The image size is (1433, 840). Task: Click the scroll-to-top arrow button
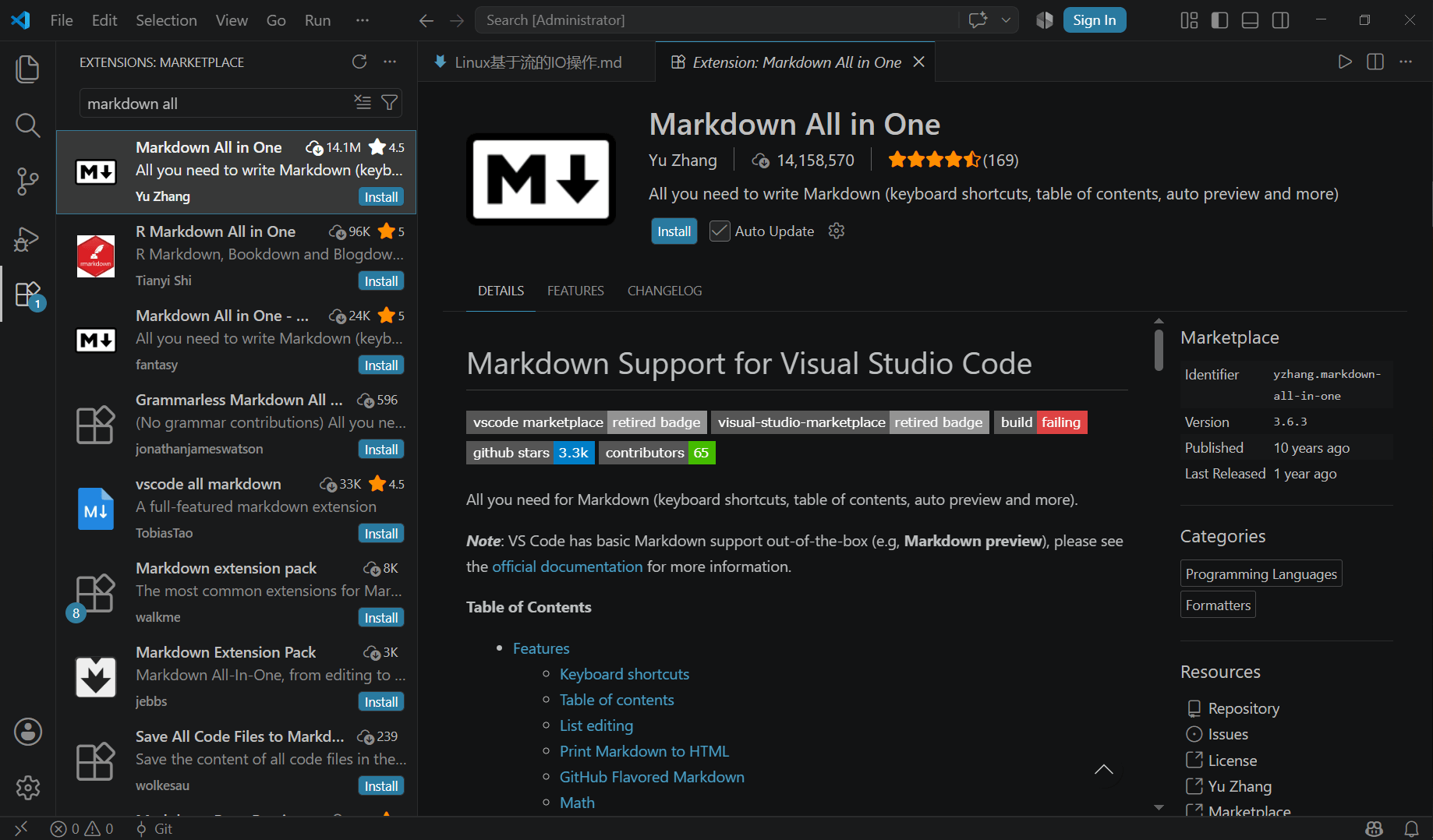pyautogui.click(x=1103, y=769)
